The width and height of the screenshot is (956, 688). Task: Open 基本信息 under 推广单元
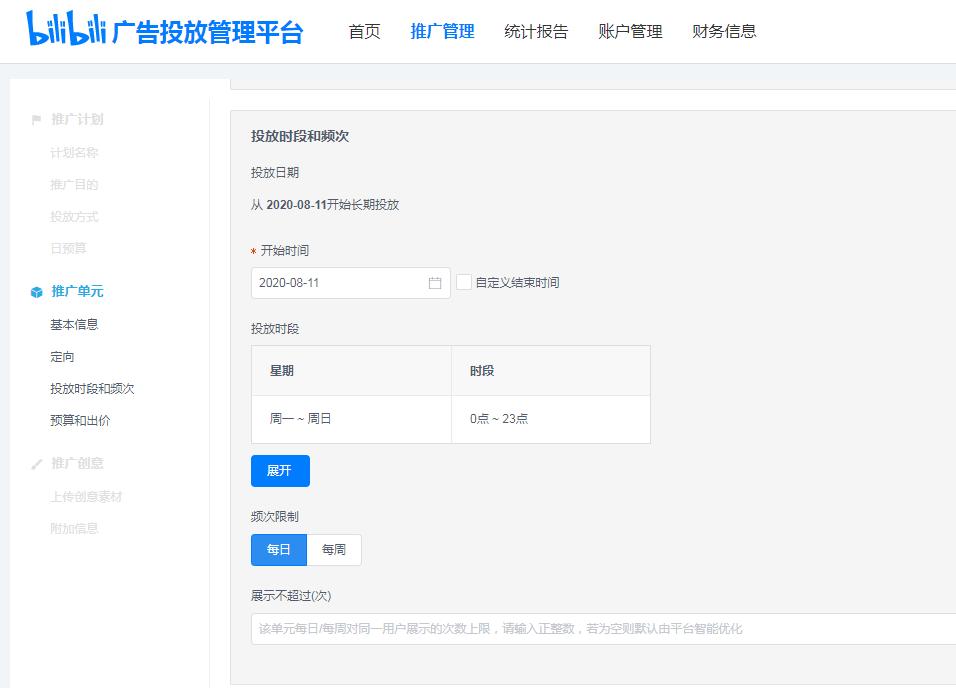point(73,324)
